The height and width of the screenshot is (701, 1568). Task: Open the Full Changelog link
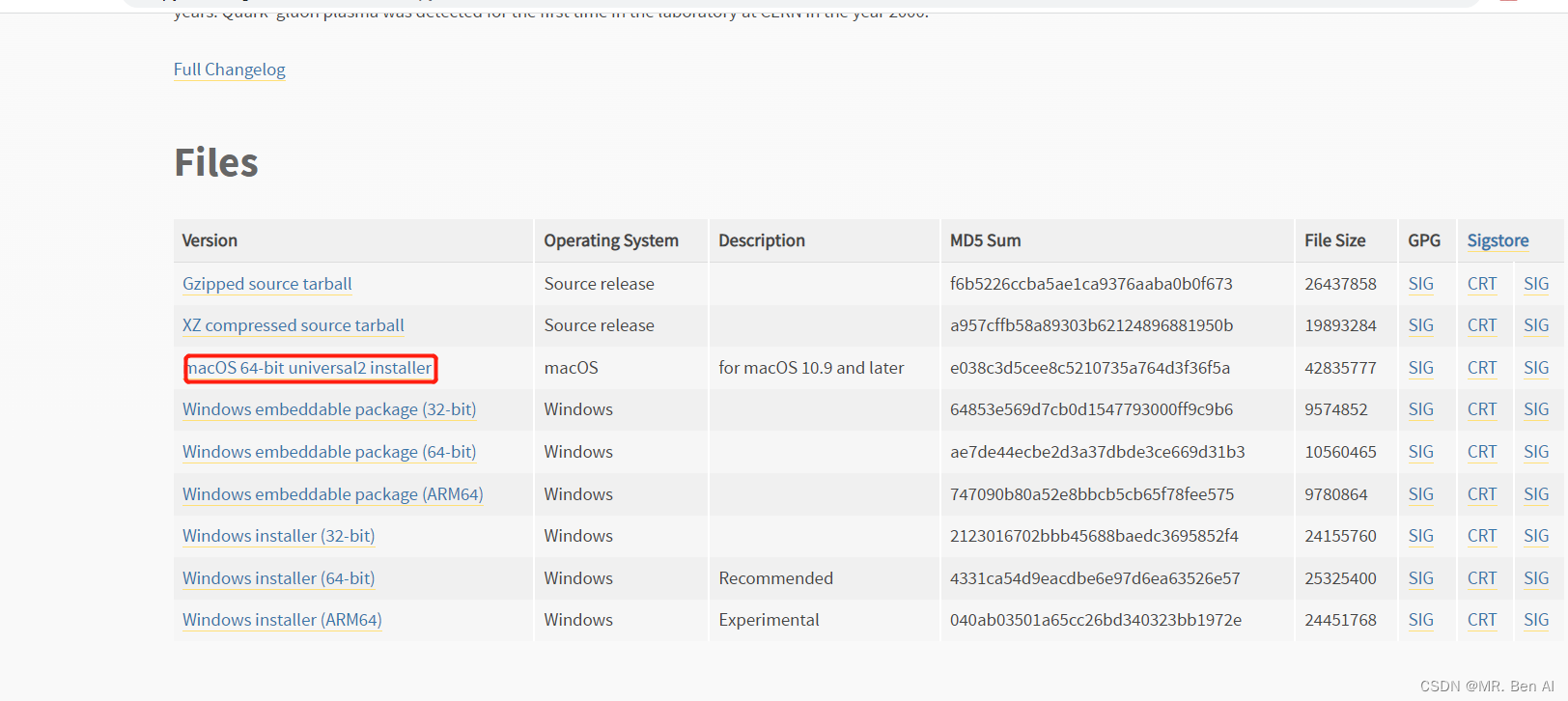tap(229, 70)
